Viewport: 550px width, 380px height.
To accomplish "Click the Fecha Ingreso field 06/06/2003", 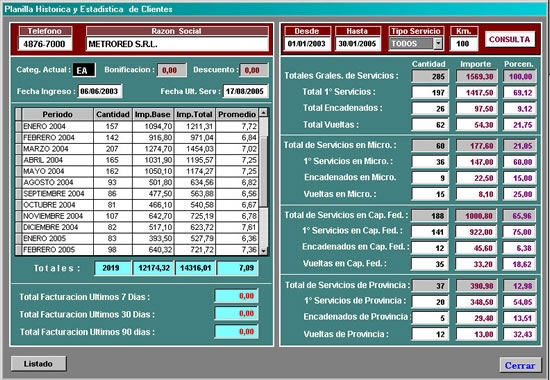I will tap(100, 91).
